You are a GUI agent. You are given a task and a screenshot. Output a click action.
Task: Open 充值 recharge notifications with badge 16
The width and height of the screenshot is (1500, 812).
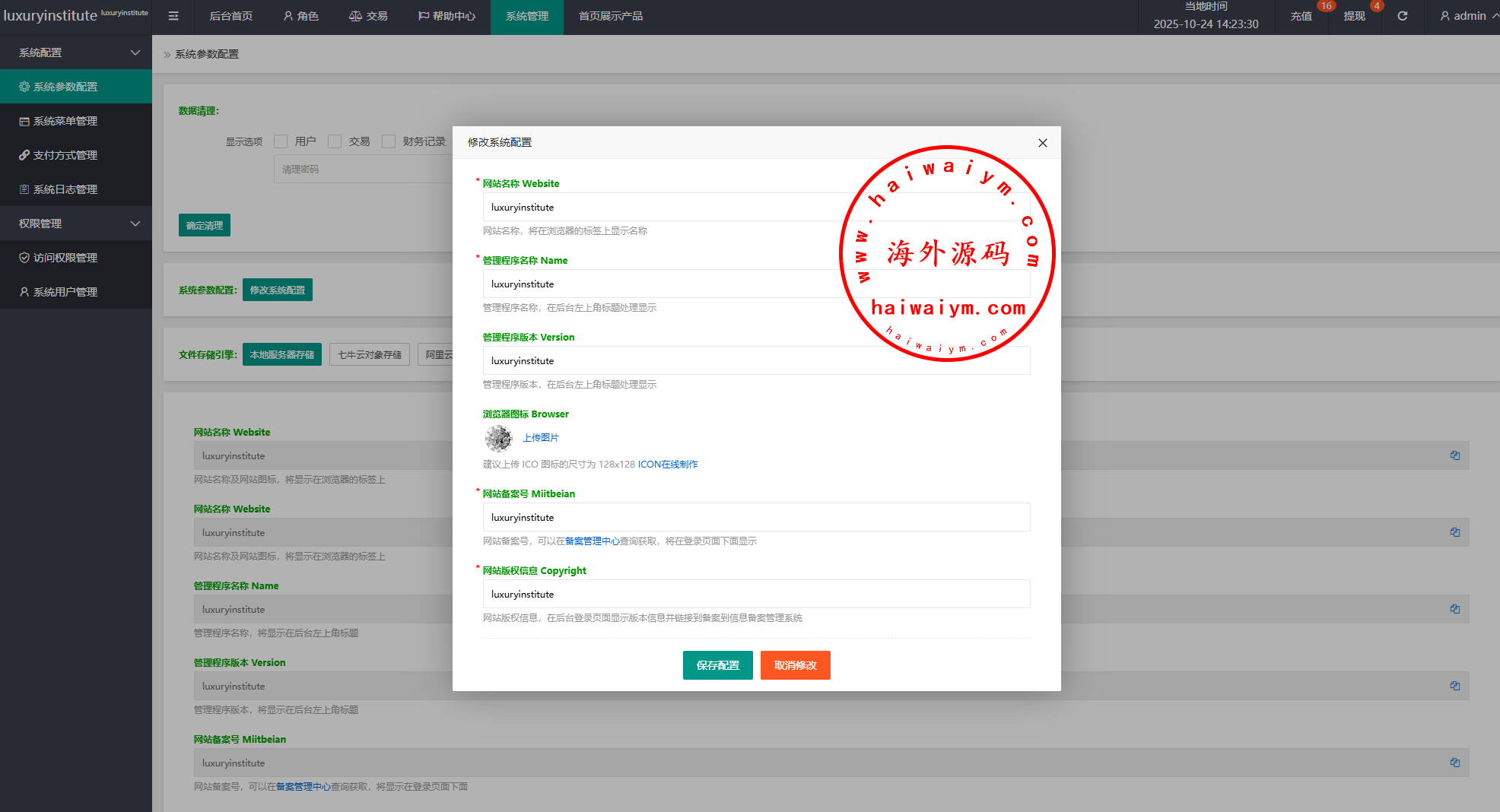point(1301,16)
